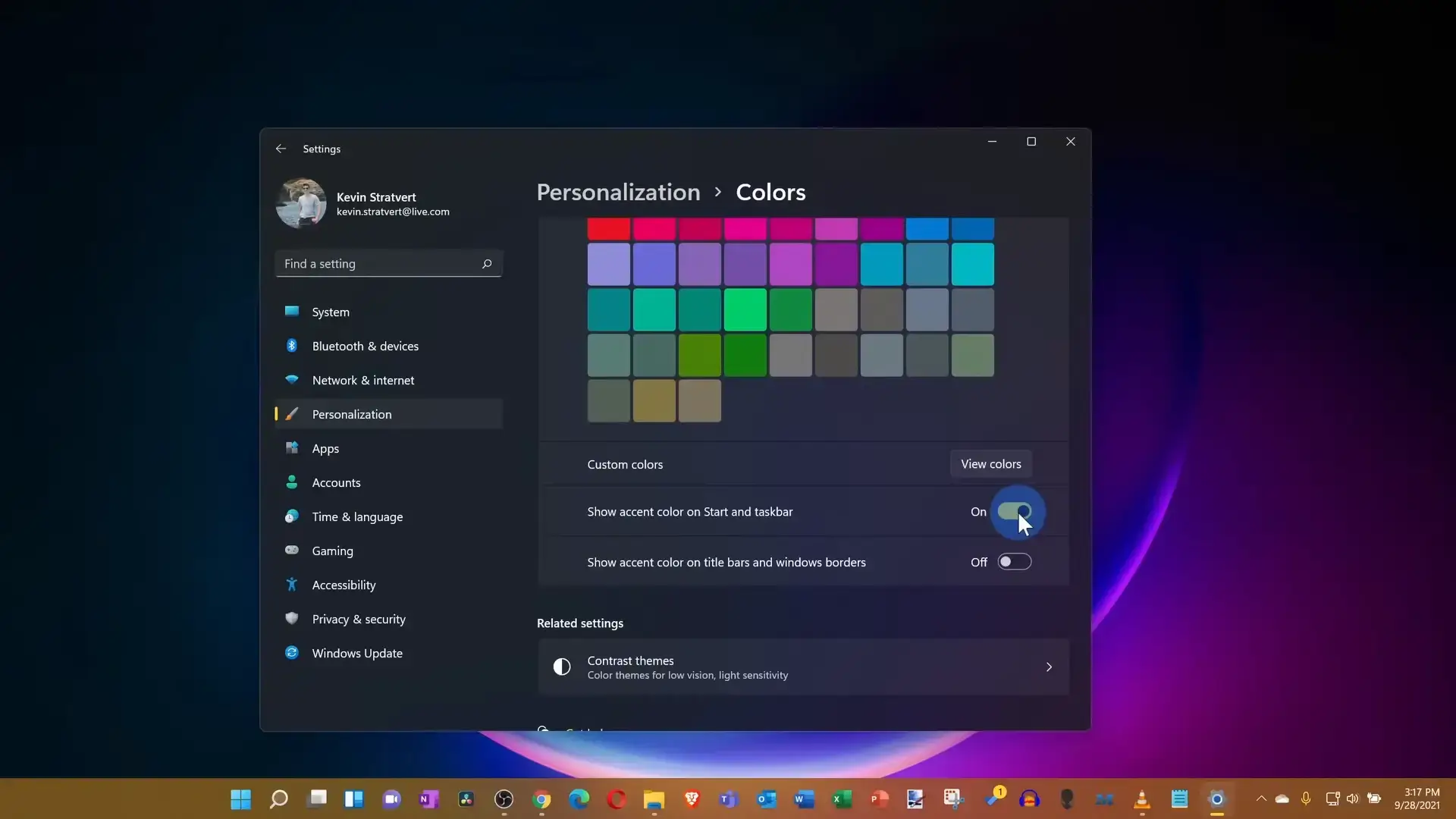Image resolution: width=1456 pixels, height=819 pixels.
Task: Disable accent color on Start and taskbar
Action: (1014, 512)
